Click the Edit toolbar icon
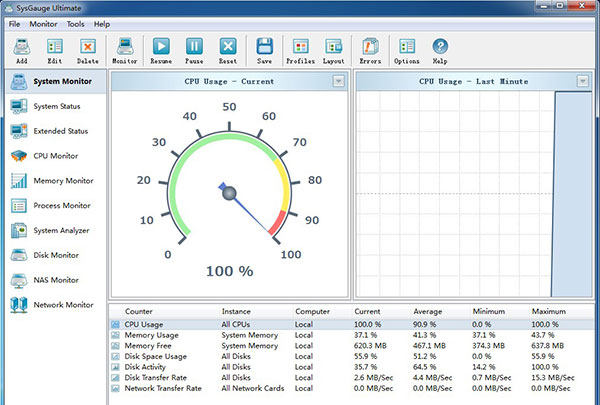 pos(55,46)
